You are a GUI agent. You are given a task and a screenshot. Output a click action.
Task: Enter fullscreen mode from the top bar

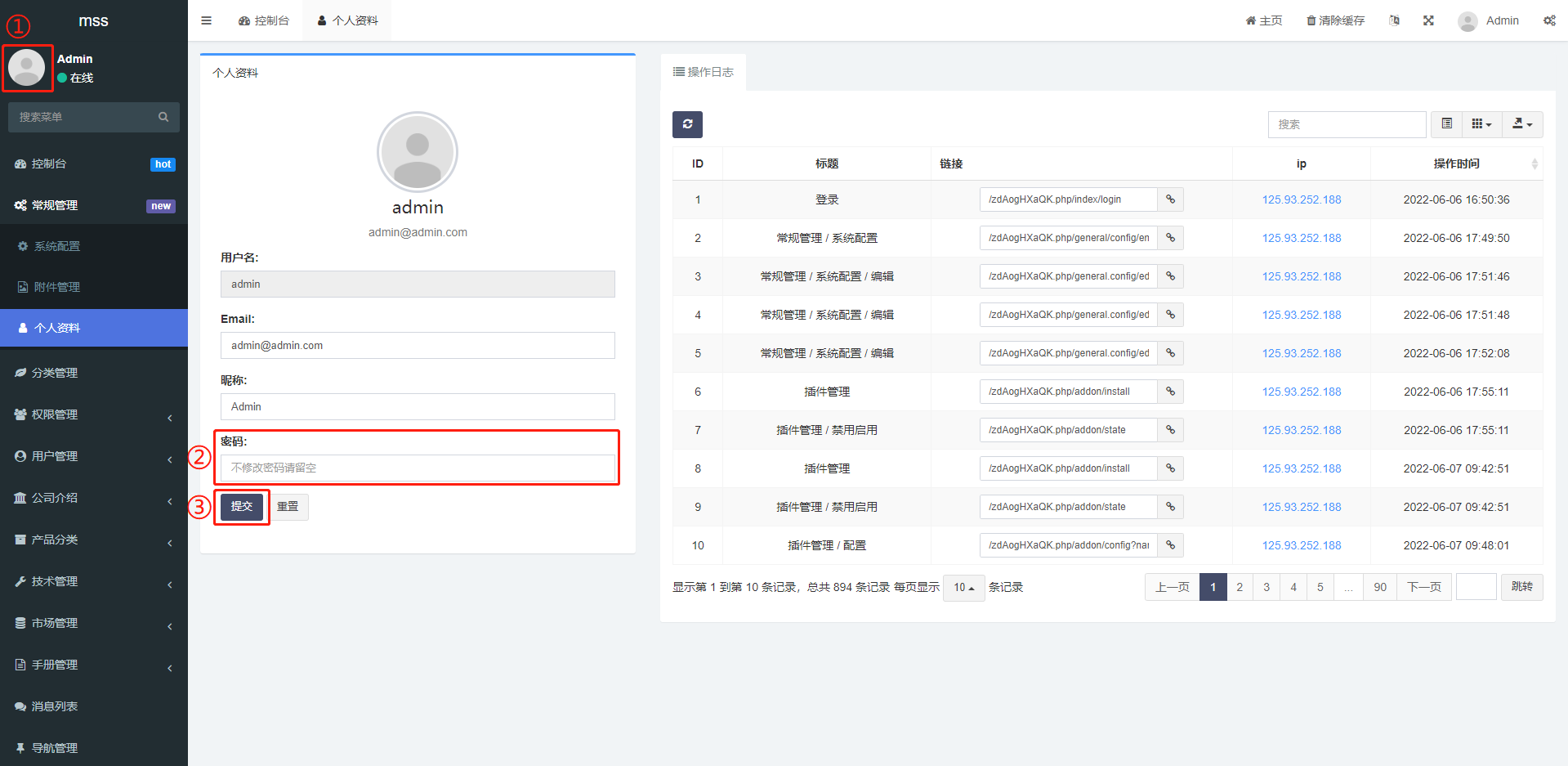(x=1428, y=20)
